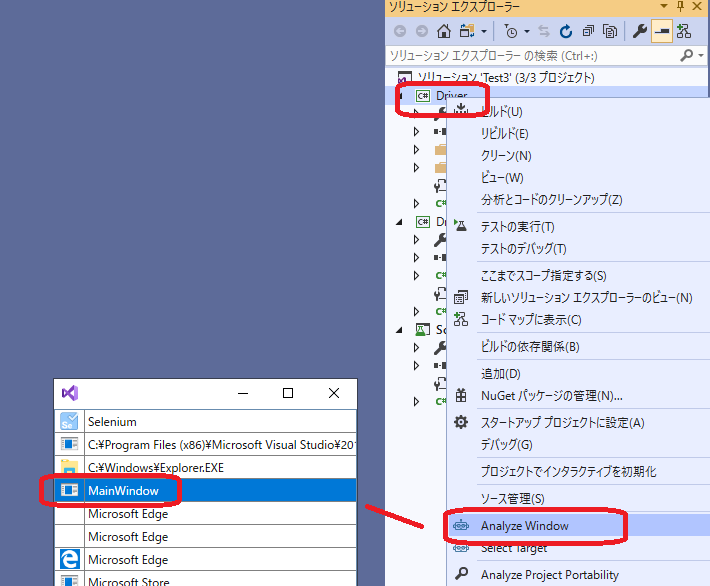Select the Microsoft Store row
The image size is (710, 586).
click(x=206, y=579)
